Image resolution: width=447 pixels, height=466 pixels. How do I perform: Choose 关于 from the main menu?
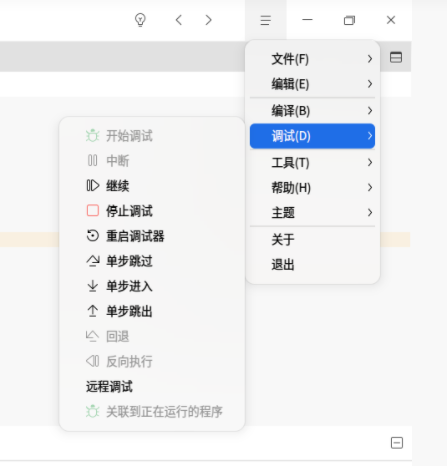click(312, 239)
